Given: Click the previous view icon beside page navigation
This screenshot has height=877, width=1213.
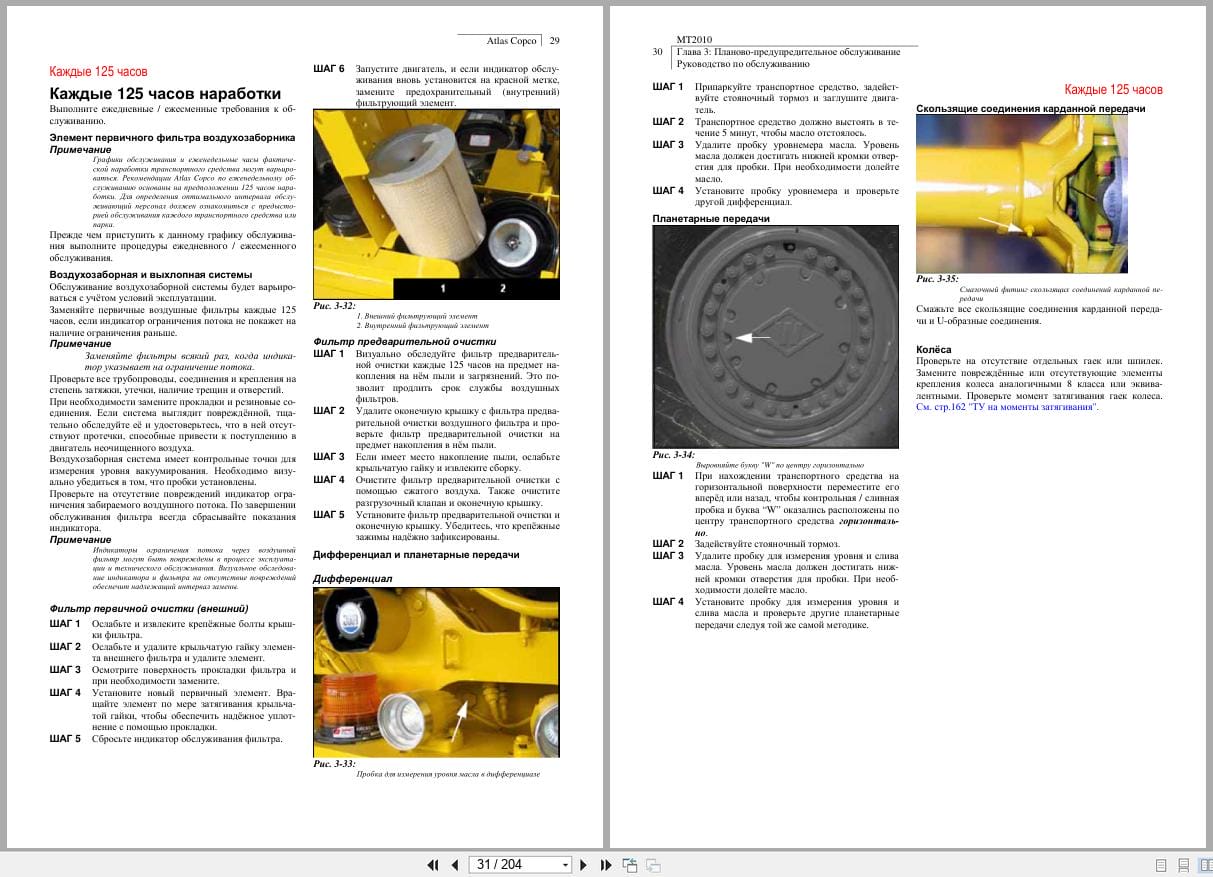Looking at the screenshot, I should click(x=630, y=864).
